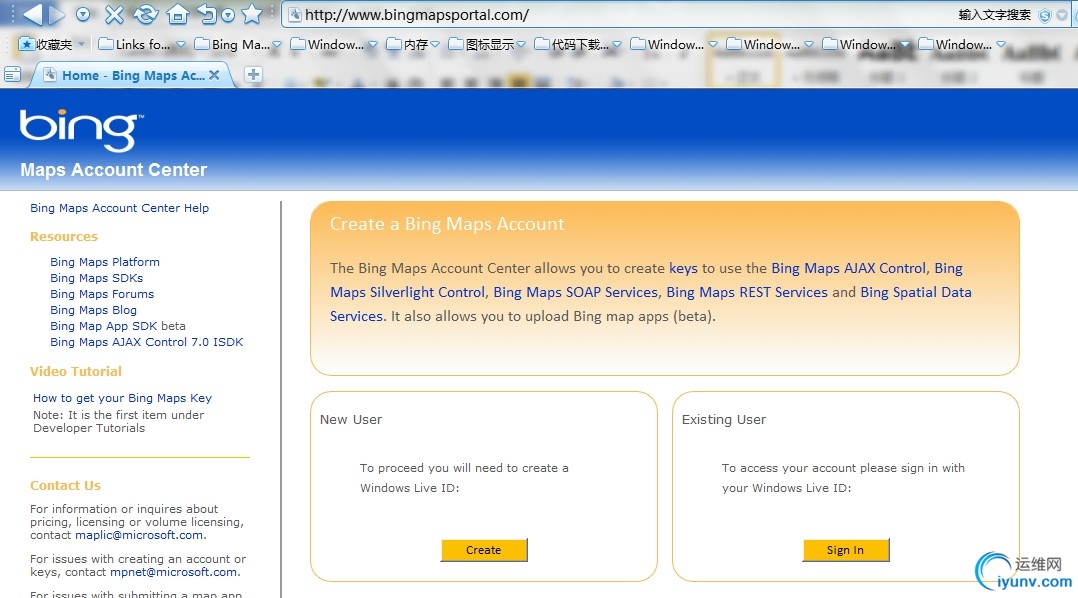Open the dropdown next to the undo arrow

228,14
